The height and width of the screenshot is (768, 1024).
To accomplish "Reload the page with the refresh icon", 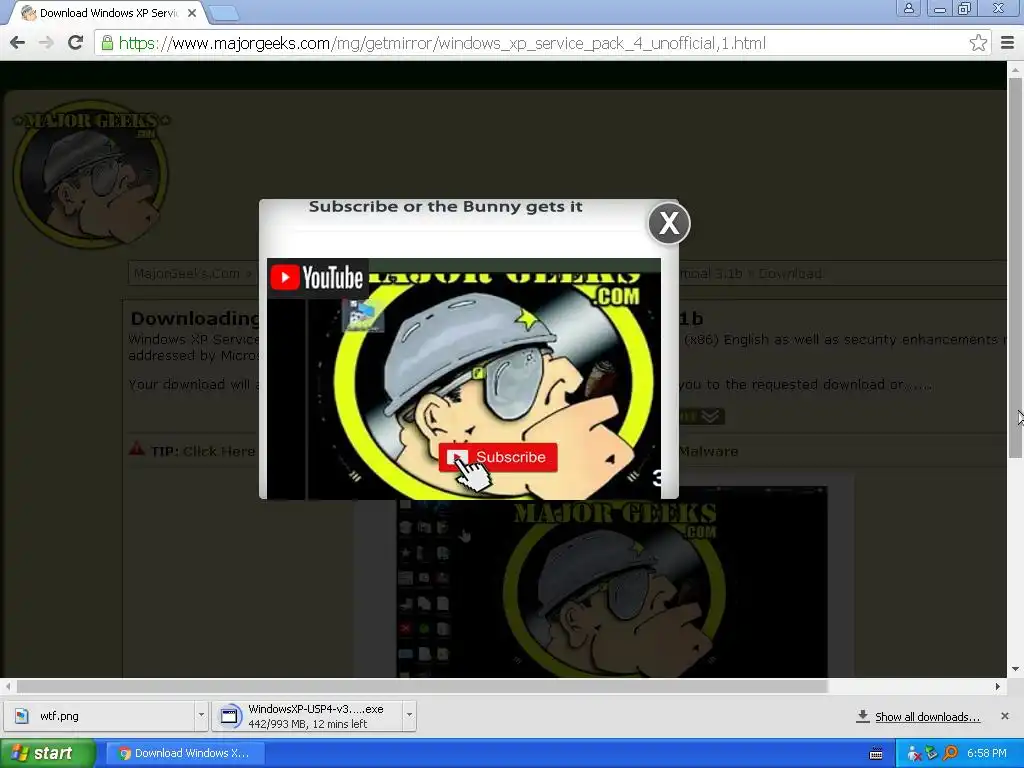I will point(75,43).
